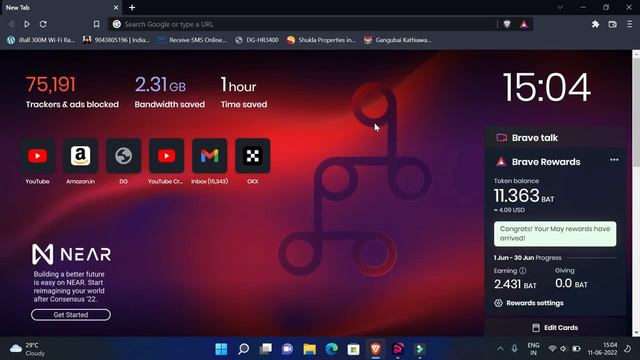The height and width of the screenshot is (360, 640).
Task: Click the Congrats May rewards arrived notice
Action: pyautogui.click(x=555, y=233)
